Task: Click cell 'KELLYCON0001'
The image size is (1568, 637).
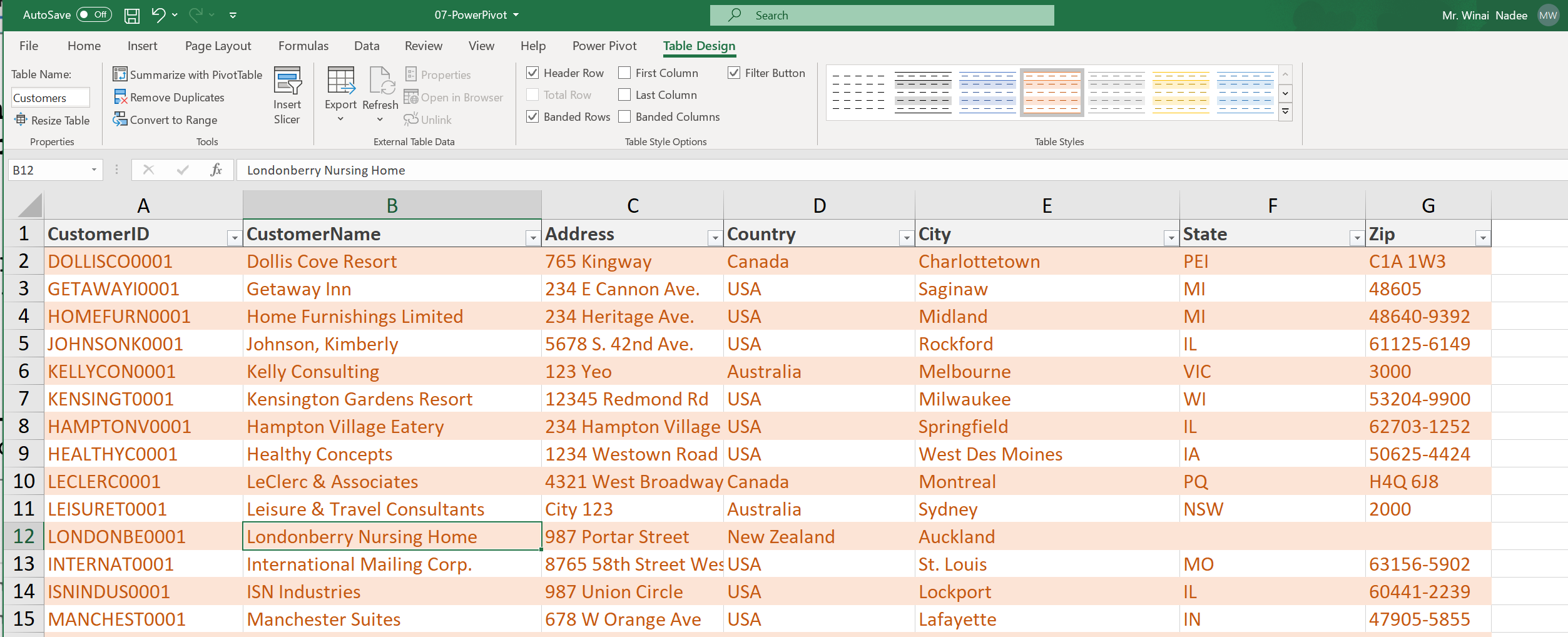Action: (x=143, y=372)
